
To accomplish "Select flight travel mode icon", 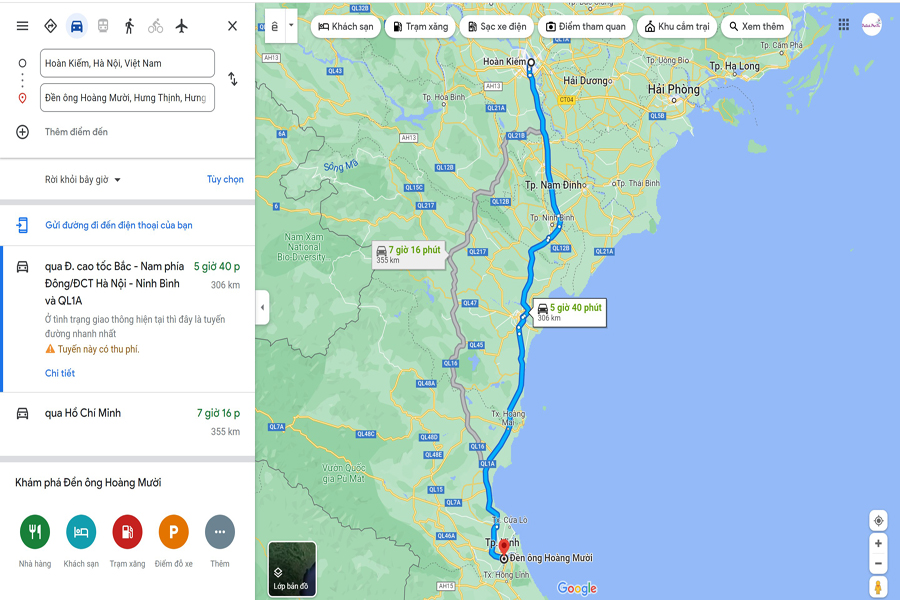I will pyautogui.click(x=182, y=26).
